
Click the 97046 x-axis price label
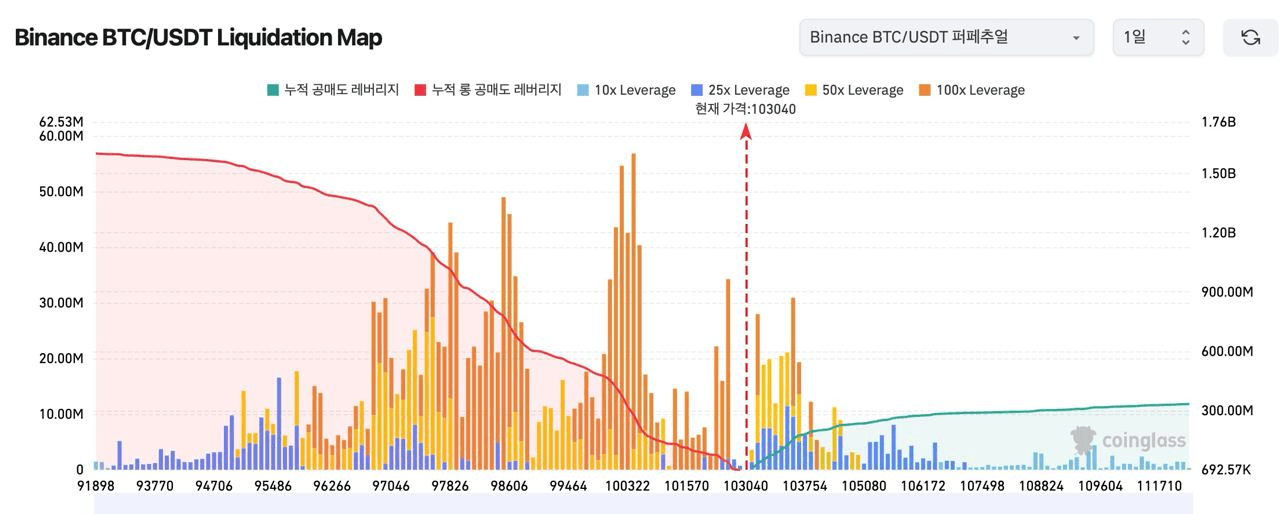point(390,485)
